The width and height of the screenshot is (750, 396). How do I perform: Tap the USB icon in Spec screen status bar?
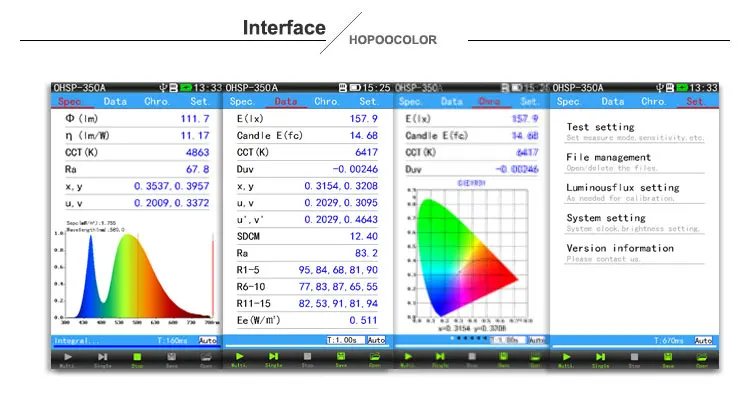click(163, 88)
